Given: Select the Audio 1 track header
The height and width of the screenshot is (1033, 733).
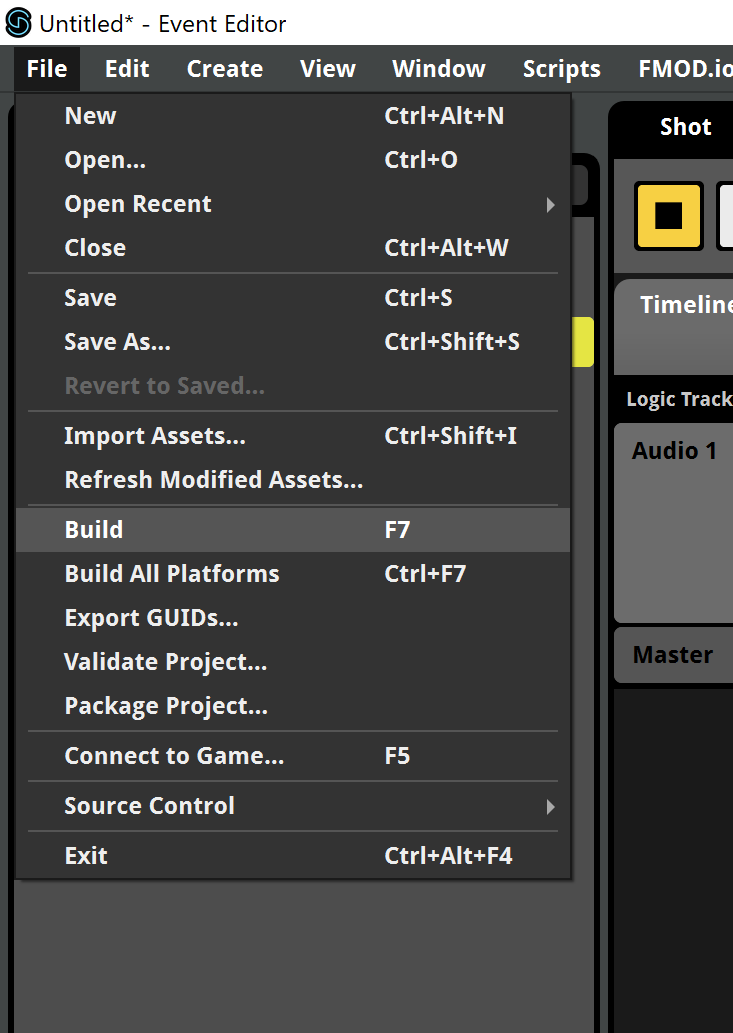Looking at the screenshot, I should pyautogui.click(x=674, y=451).
